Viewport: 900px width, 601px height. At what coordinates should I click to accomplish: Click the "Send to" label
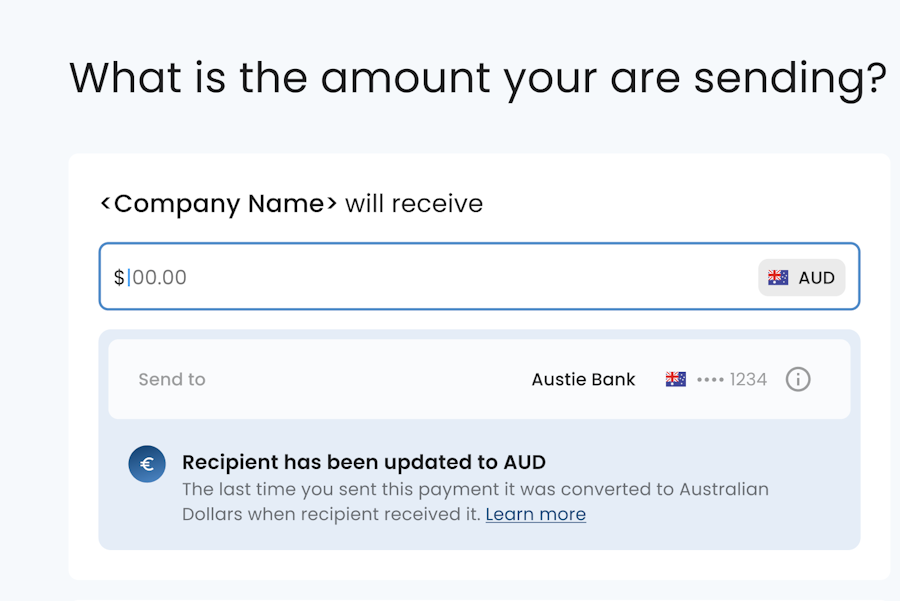pos(172,380)
